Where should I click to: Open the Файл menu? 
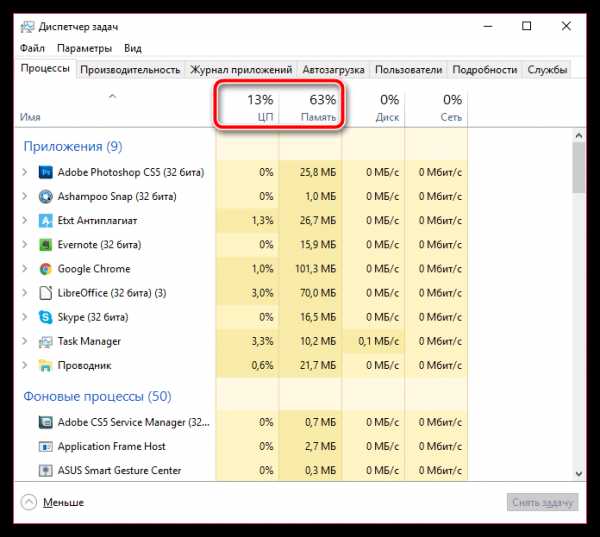[32, 48]
